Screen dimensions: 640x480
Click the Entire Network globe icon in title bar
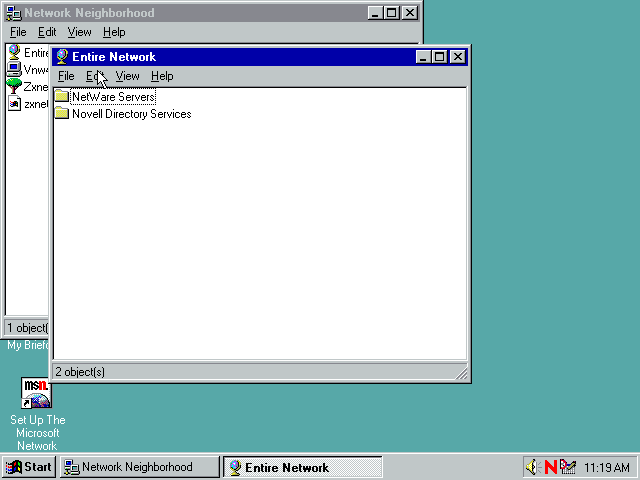(62, 57)
